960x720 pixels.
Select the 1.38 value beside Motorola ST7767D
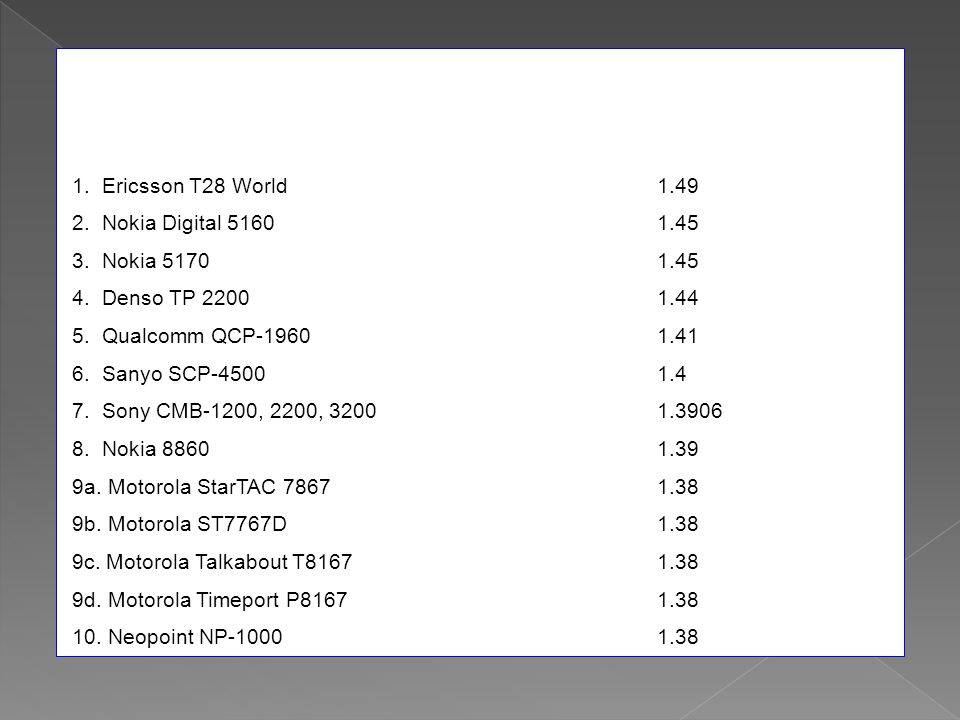tap(678, 525)
